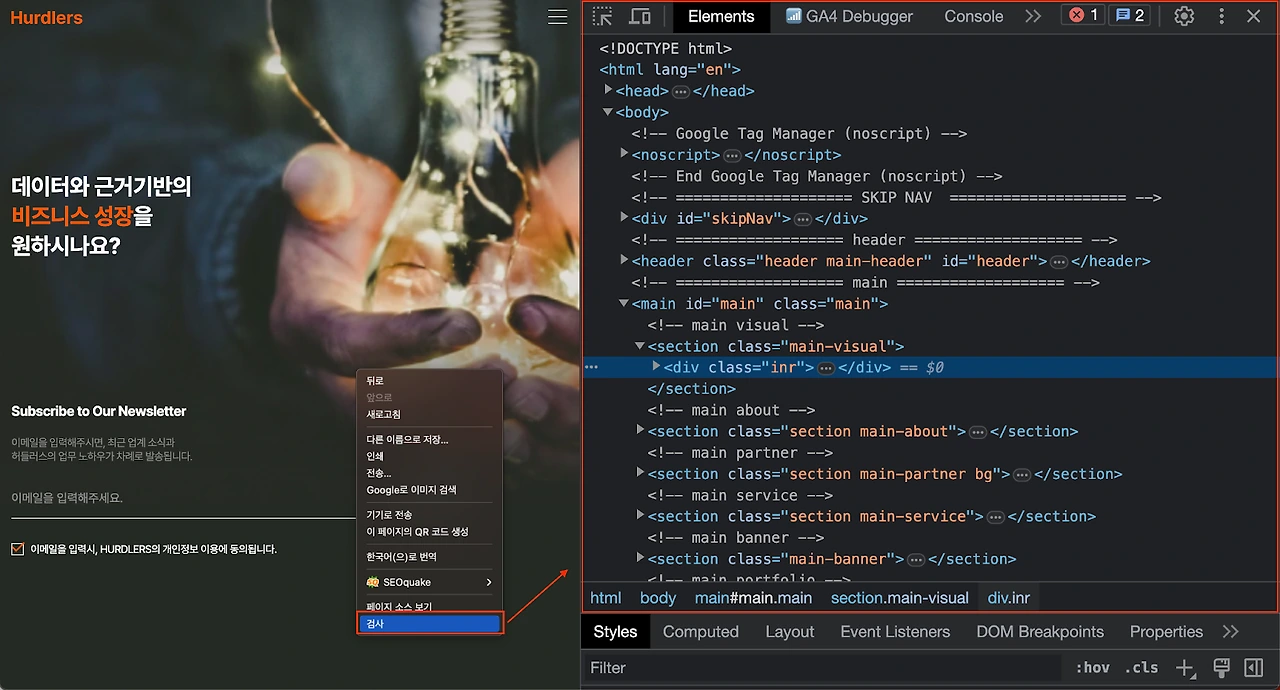Viewport: 1280px width, 690px height.
Task: Select the Computed tab
Action: 700,632
